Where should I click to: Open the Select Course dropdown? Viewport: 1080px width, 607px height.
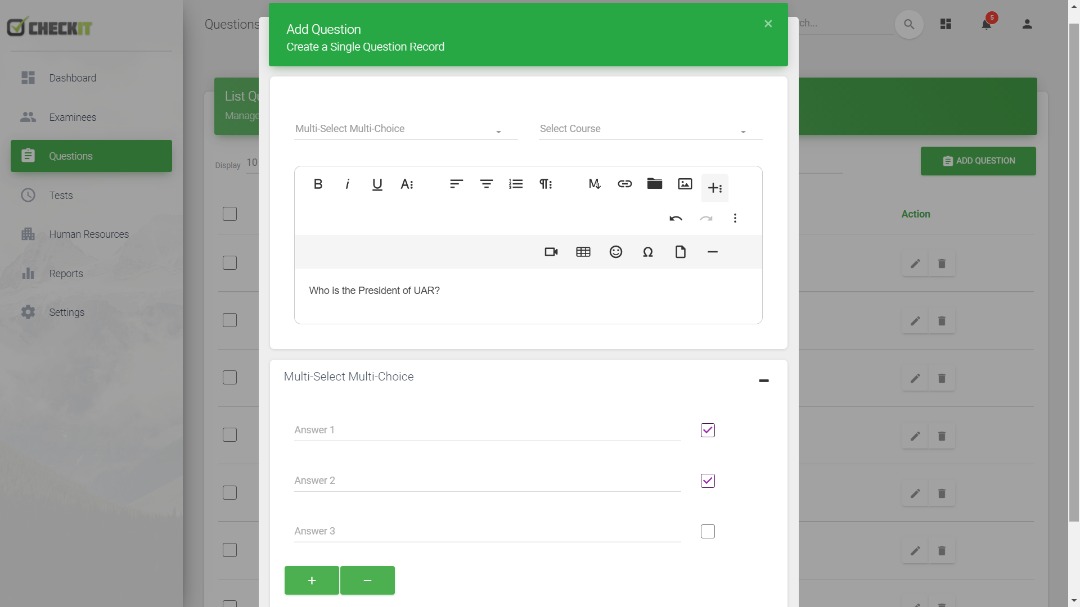tap(650, 129)
